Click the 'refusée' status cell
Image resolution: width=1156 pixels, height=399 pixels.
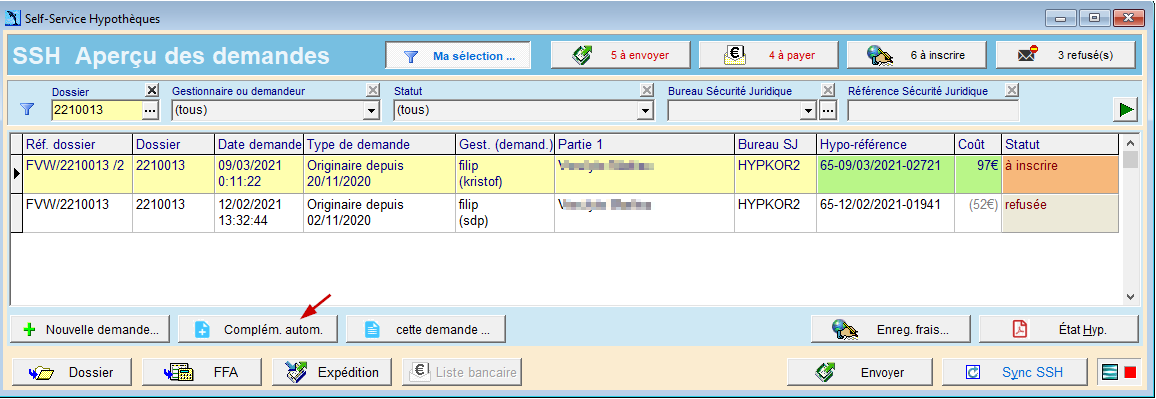pos(1060,213)
